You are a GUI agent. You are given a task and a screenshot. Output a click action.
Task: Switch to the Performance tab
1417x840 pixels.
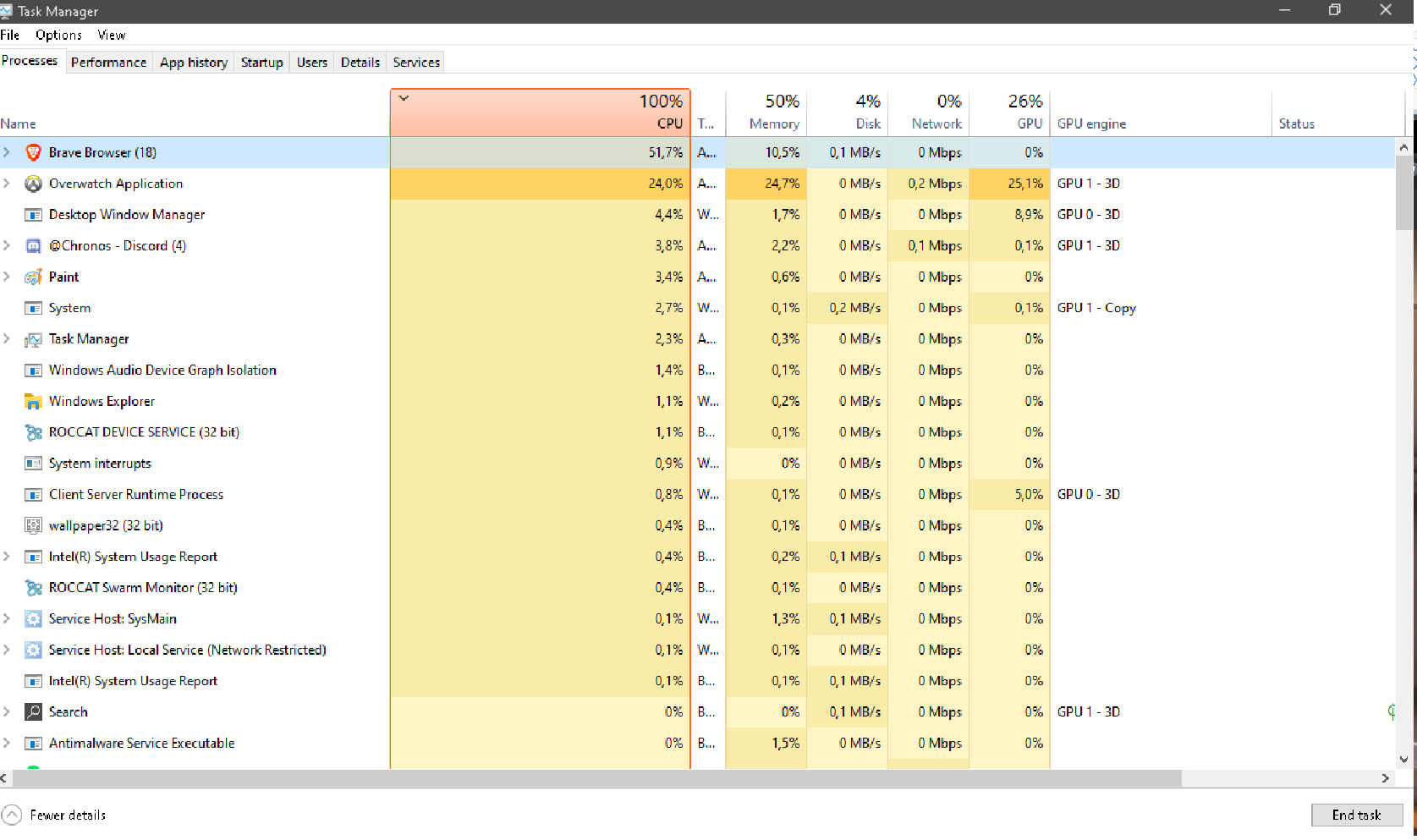(x=108, y=63)
